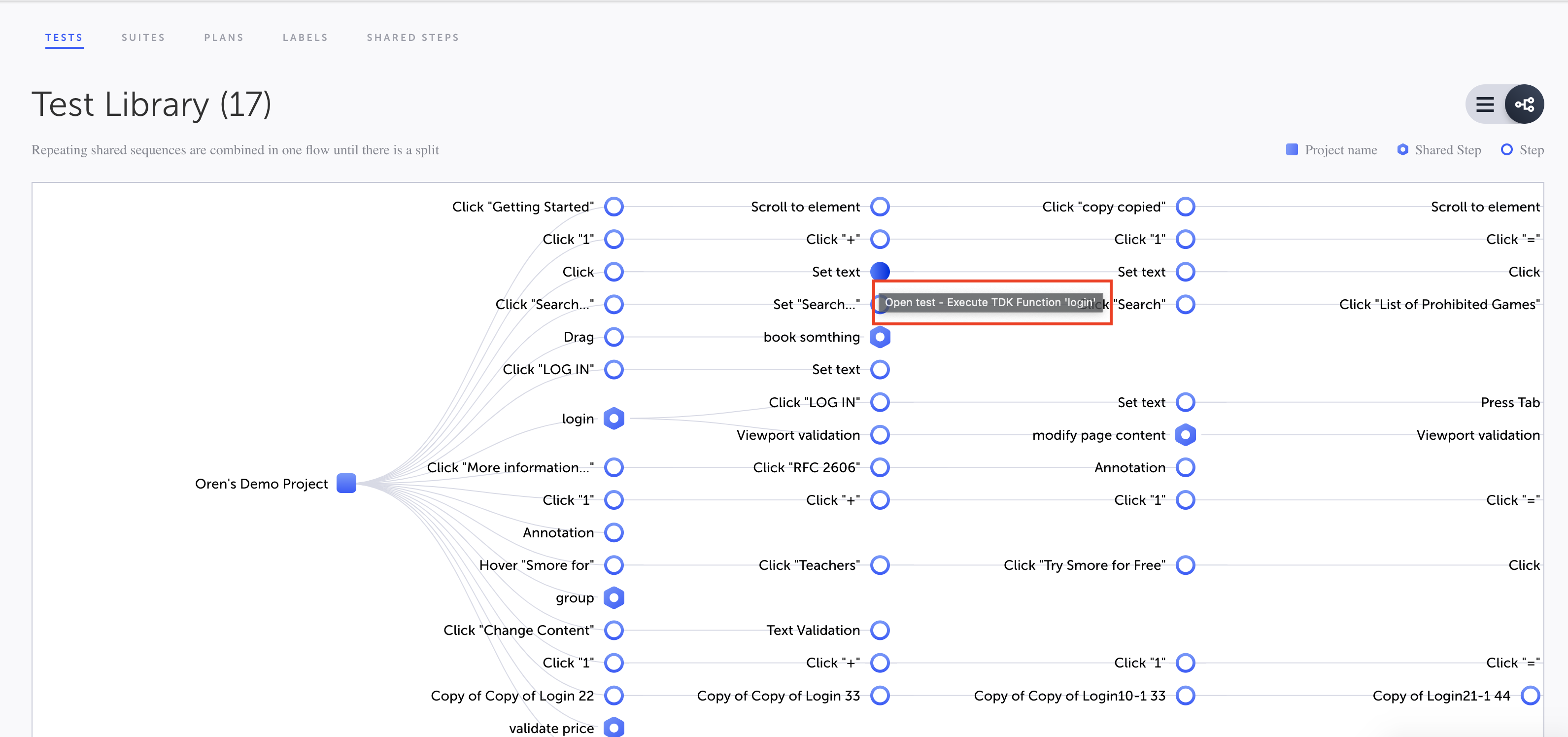Switch to list view icon

click(1485, 105)
